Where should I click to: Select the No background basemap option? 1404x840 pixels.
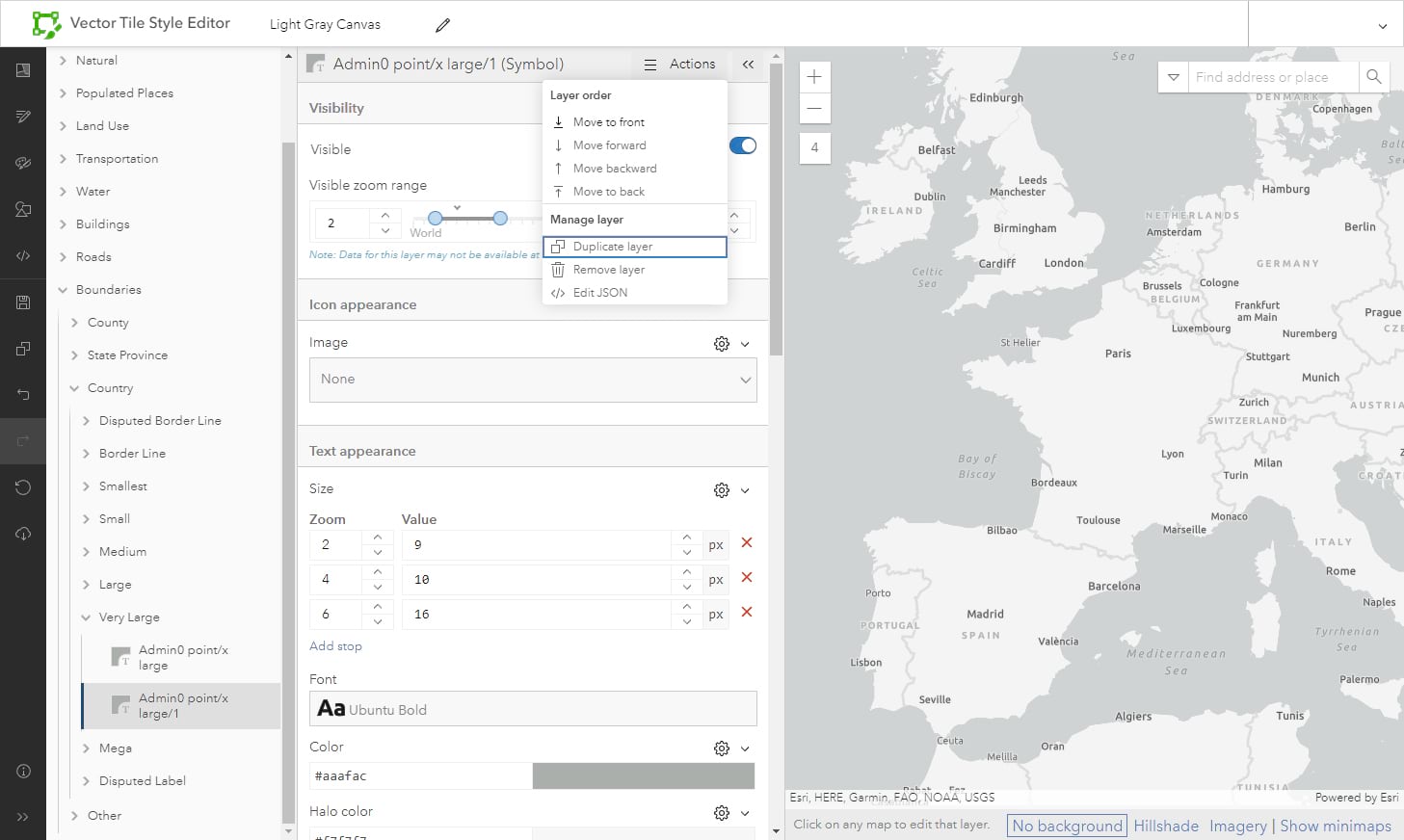tap(1067, 826)
